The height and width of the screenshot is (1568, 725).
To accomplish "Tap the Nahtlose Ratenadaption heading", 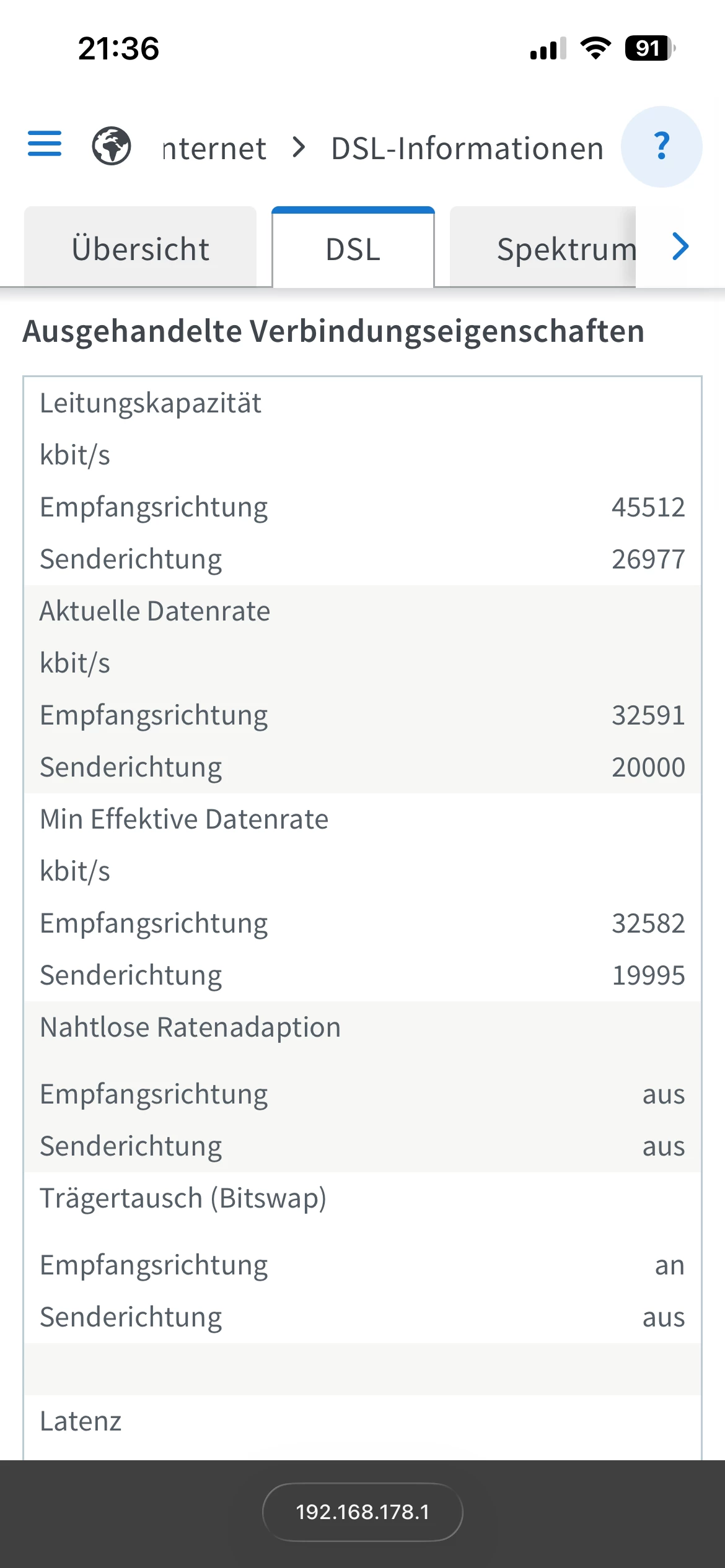I will [x=190, y=1027].
